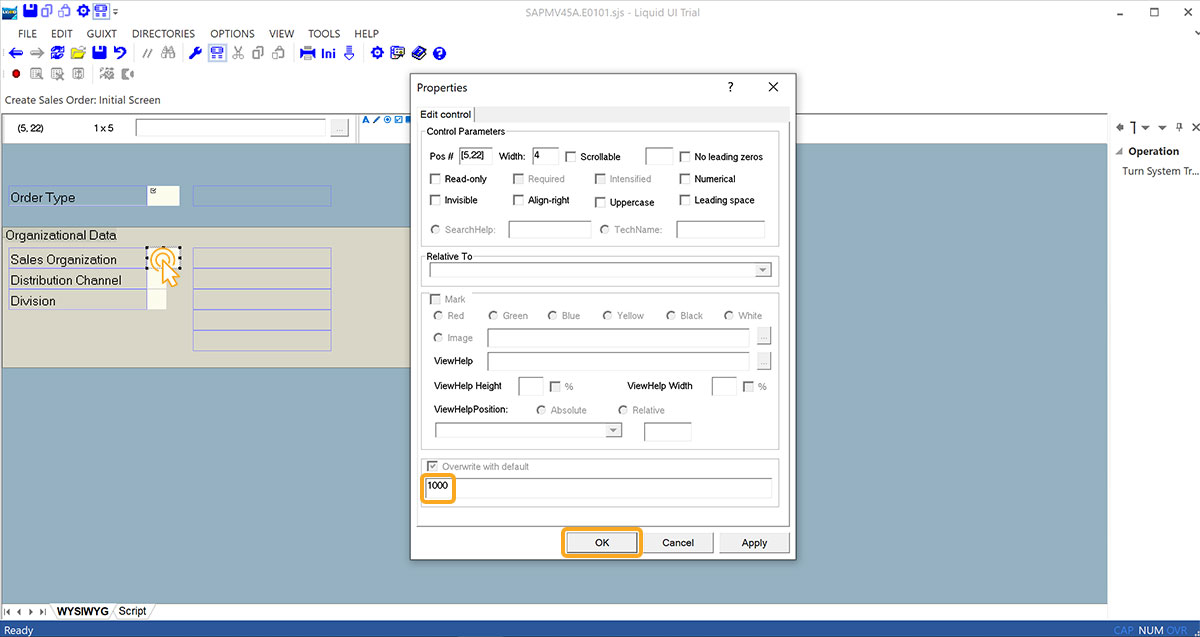Screen dimensions: 1200x637
Task: Click the Paste icon in main toolbar
Action: pos(277,54)
